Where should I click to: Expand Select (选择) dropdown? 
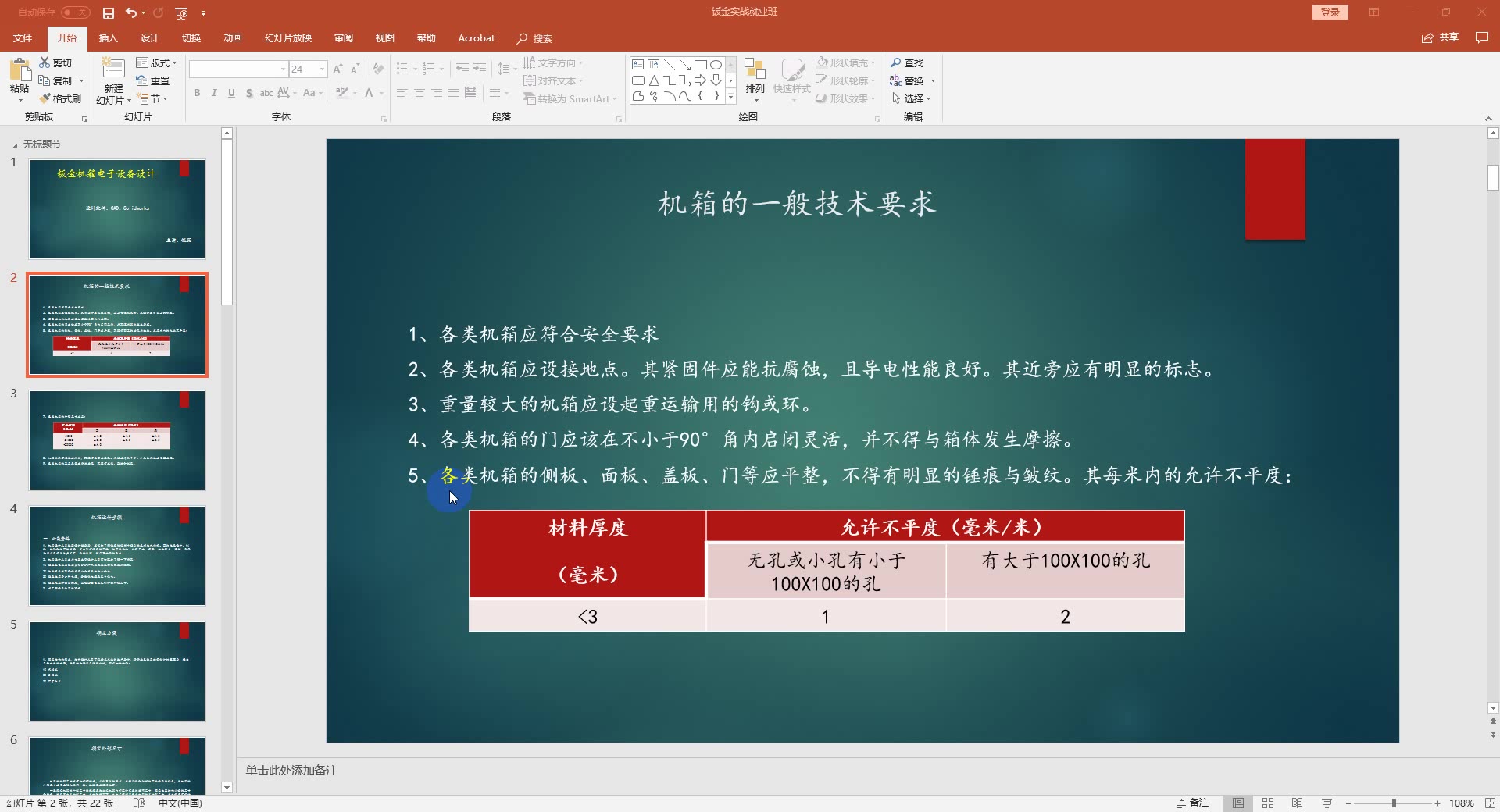pos(912,98)
